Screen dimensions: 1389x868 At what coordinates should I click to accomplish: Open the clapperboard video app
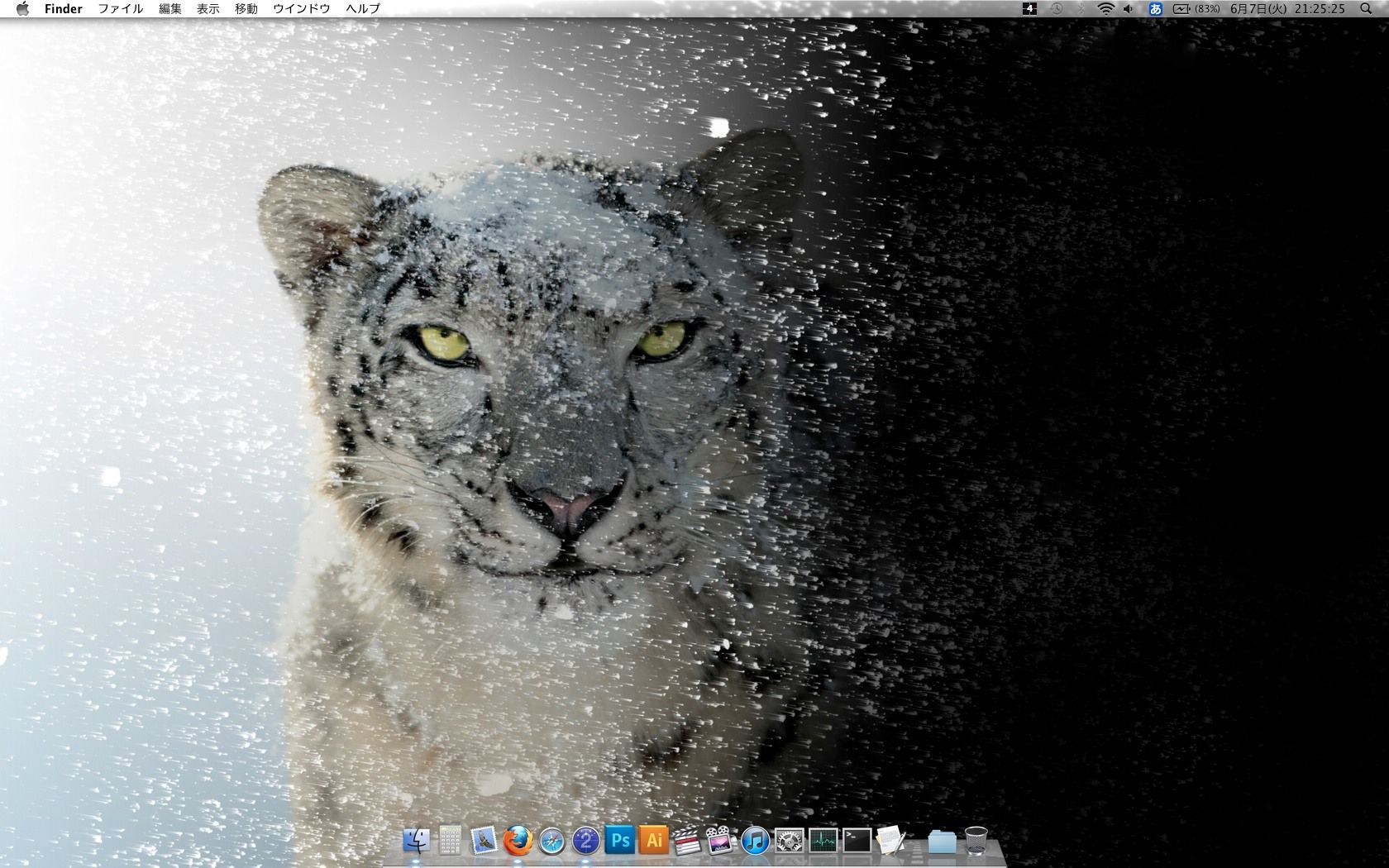(x=687, y=842)
